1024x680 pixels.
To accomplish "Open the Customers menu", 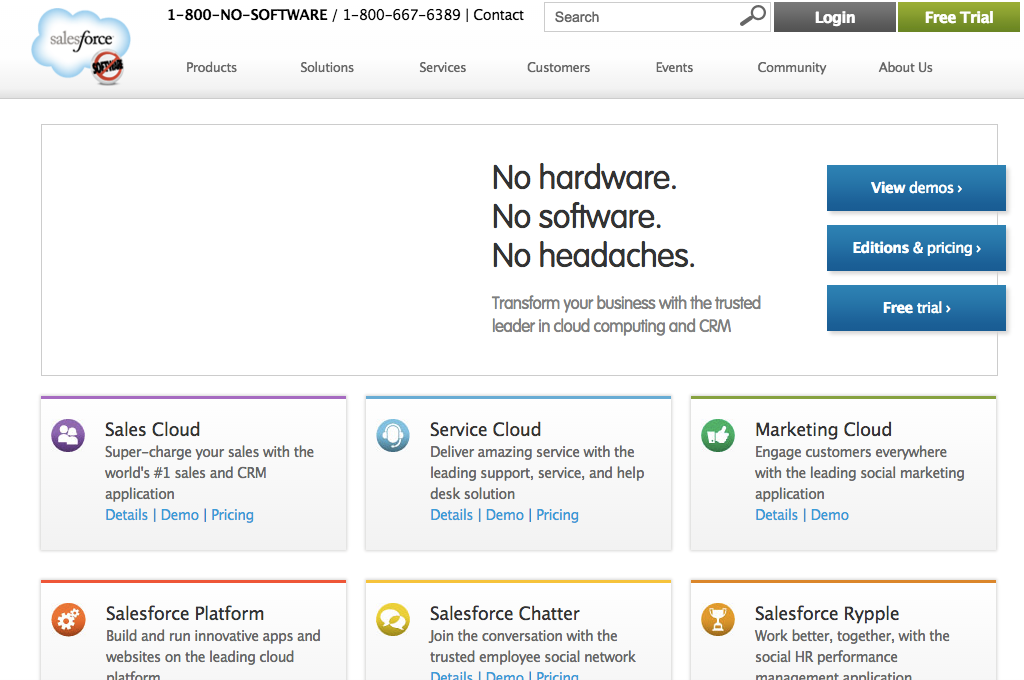I will click(x=558, y=68).
